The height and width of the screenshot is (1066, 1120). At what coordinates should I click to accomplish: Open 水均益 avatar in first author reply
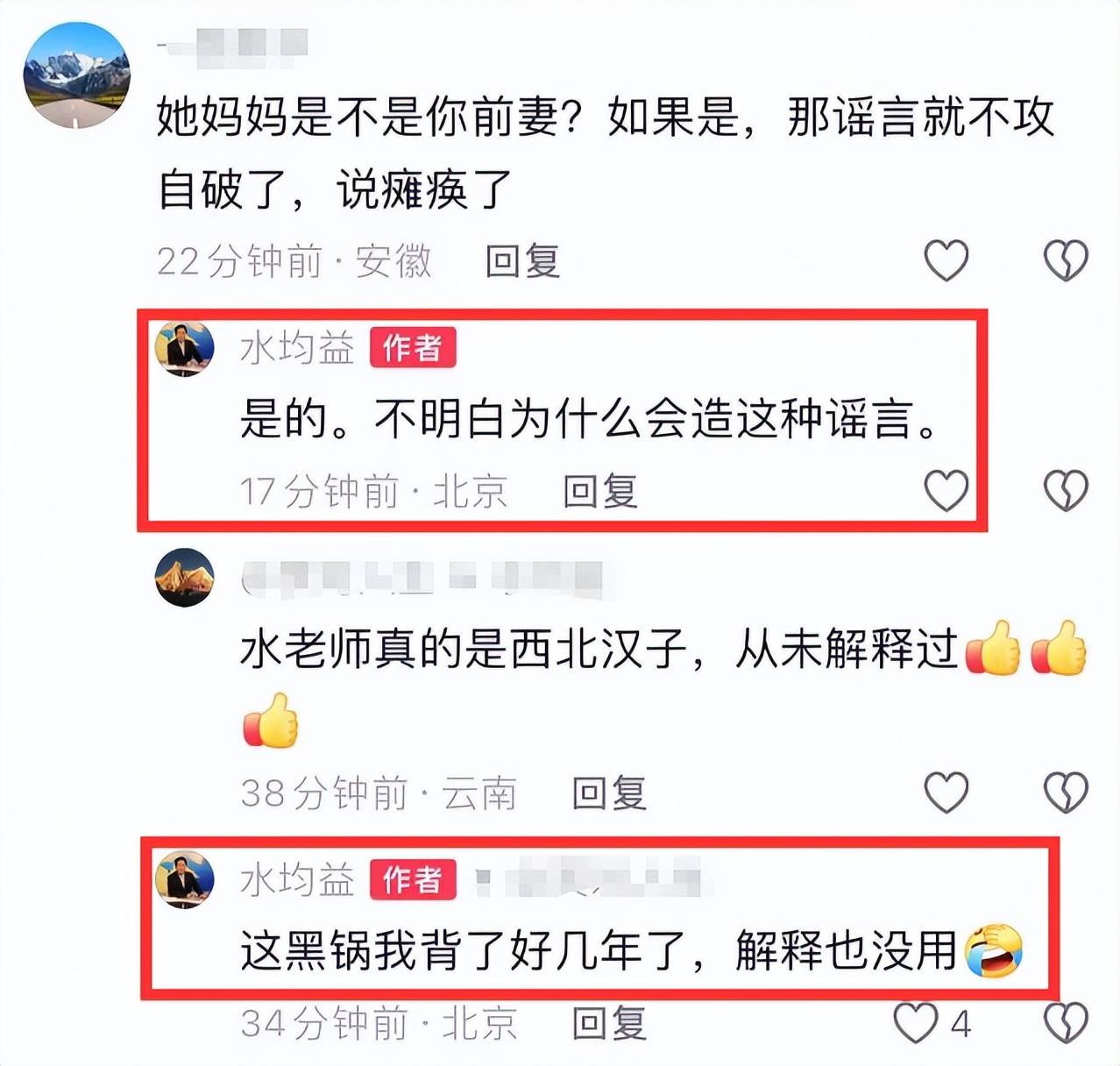point(184,348)
